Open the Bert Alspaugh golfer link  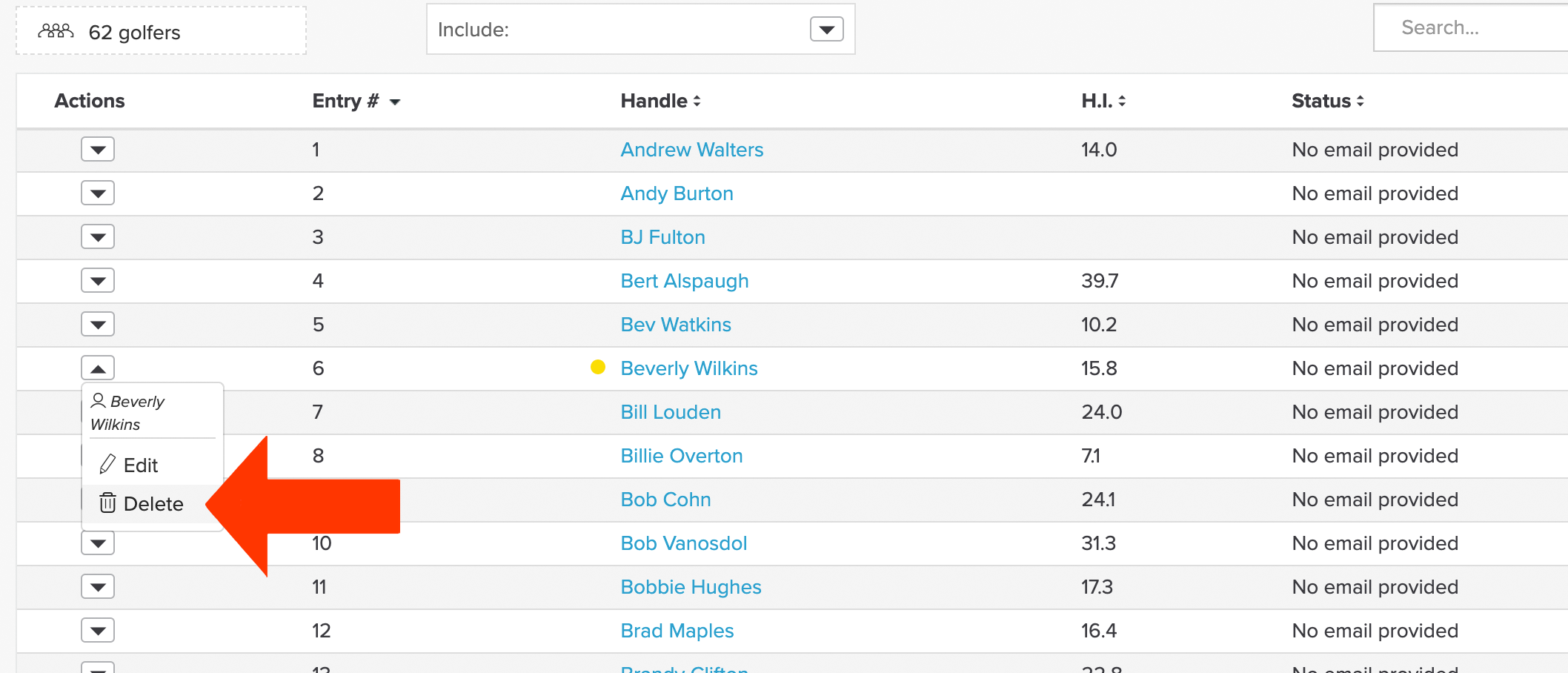point(685,281)
